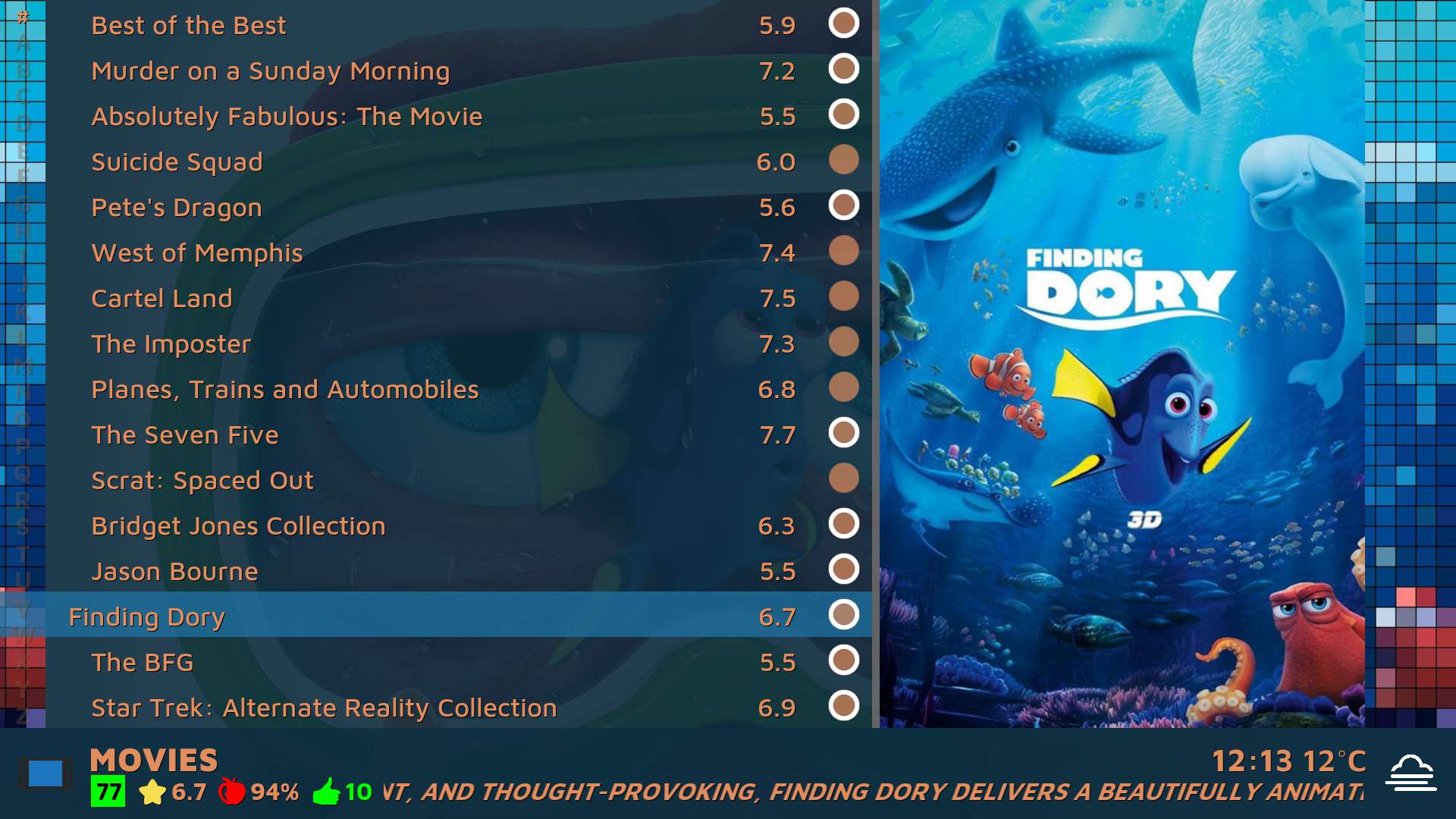Toggle watched indicator for Suicide Squad

tap(843, 160)
